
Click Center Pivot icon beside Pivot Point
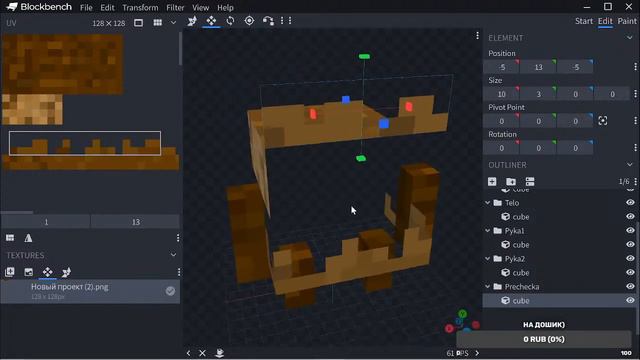coord(602,121)
